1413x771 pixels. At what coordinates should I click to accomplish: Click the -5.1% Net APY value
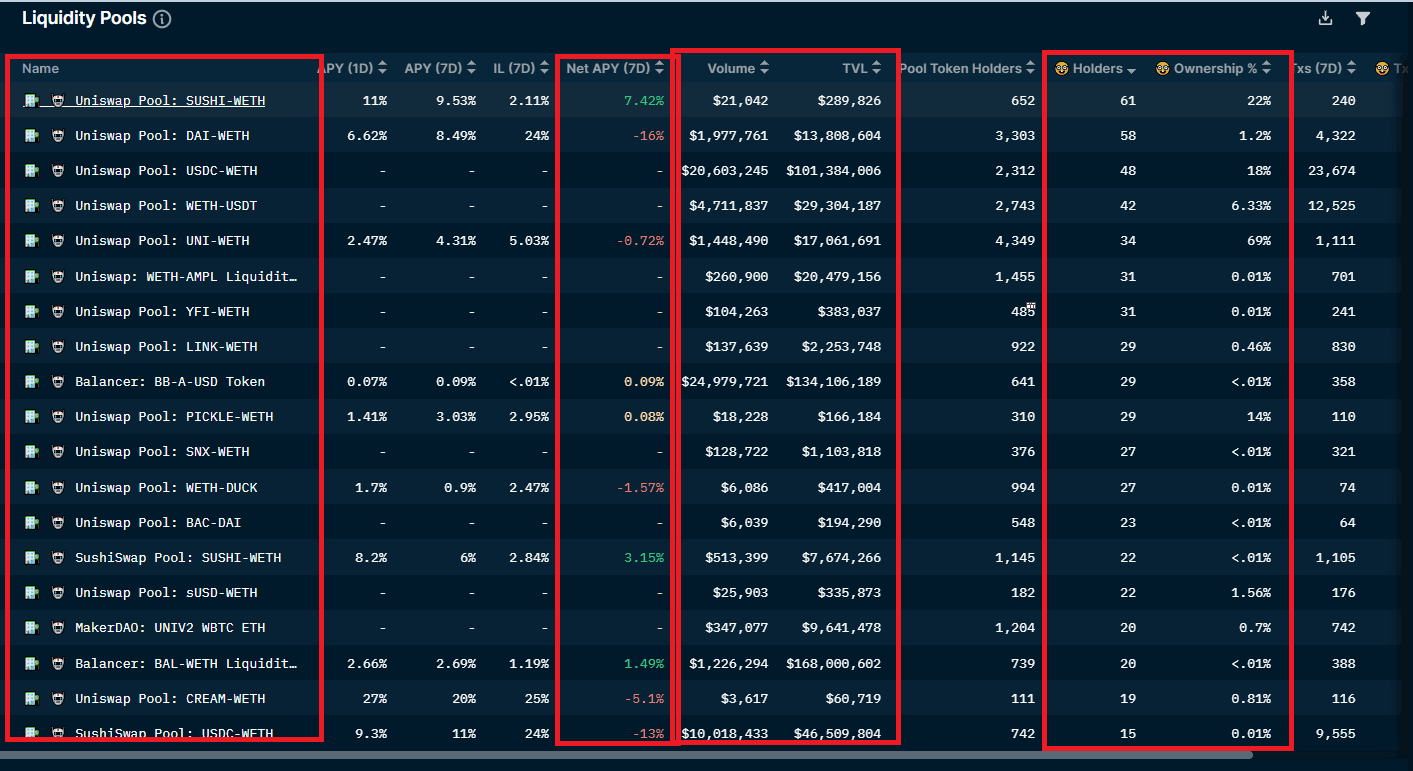point(643,699)
